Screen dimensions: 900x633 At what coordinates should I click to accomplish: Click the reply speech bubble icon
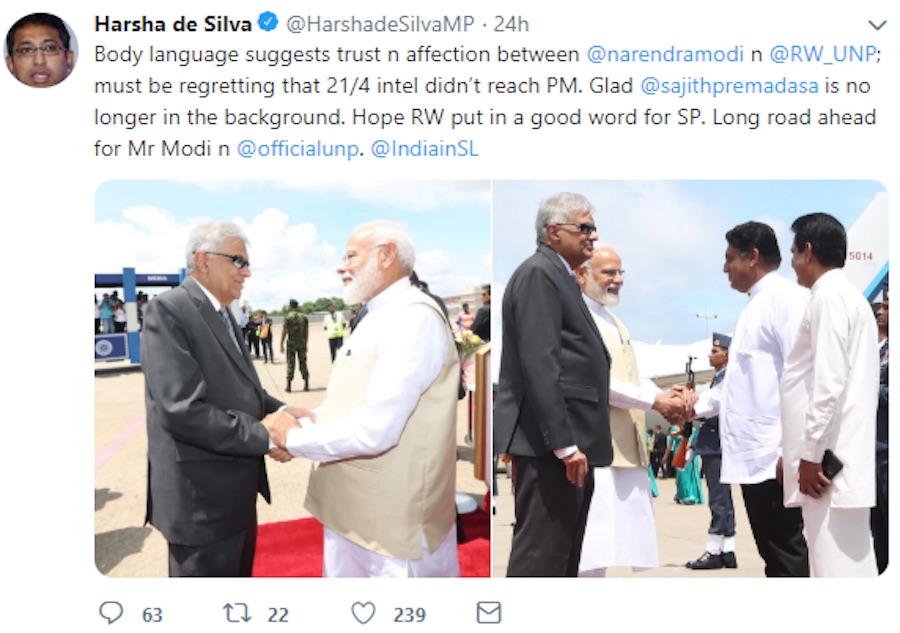111,613
